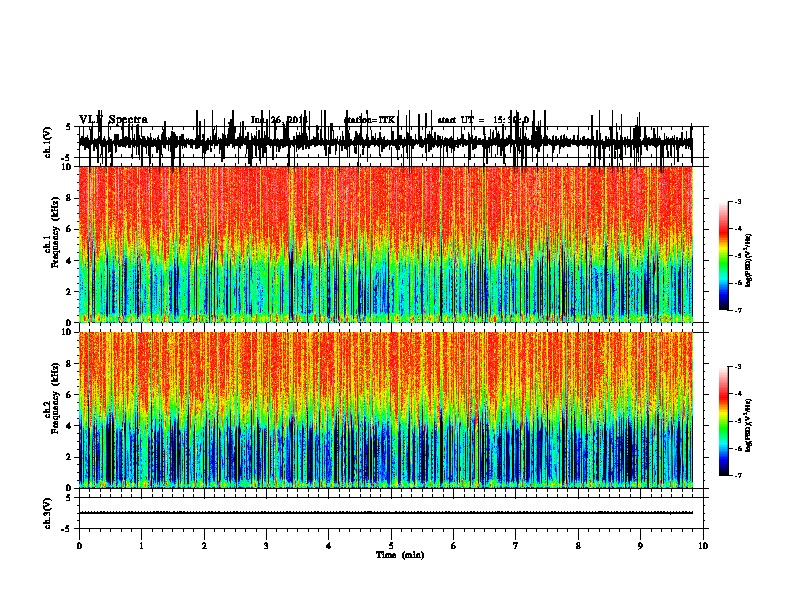The height and width of the screenshot is (612, 792).
Task: Click the date label in header
Action: [x=279, y=120]
